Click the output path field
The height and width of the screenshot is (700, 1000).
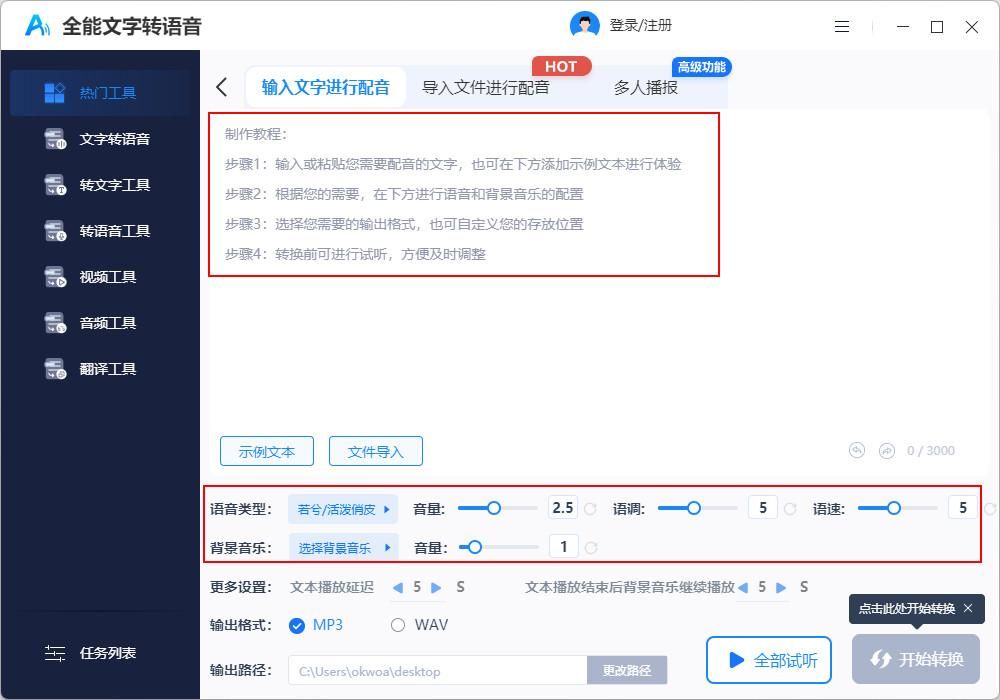[x=438, y=671]
